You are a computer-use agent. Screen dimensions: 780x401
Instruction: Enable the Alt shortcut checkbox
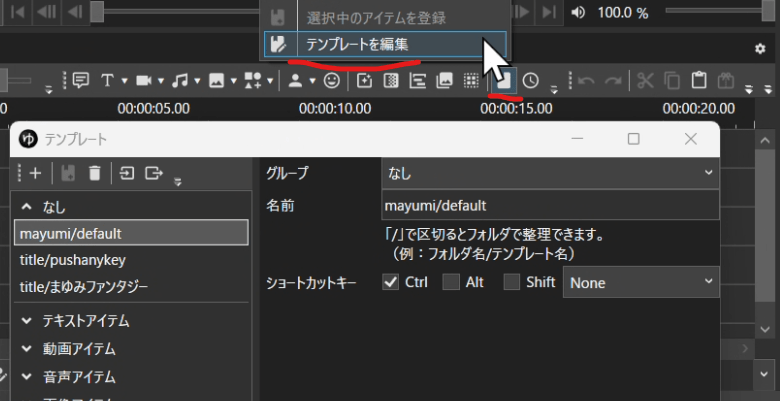pos(451,282)
